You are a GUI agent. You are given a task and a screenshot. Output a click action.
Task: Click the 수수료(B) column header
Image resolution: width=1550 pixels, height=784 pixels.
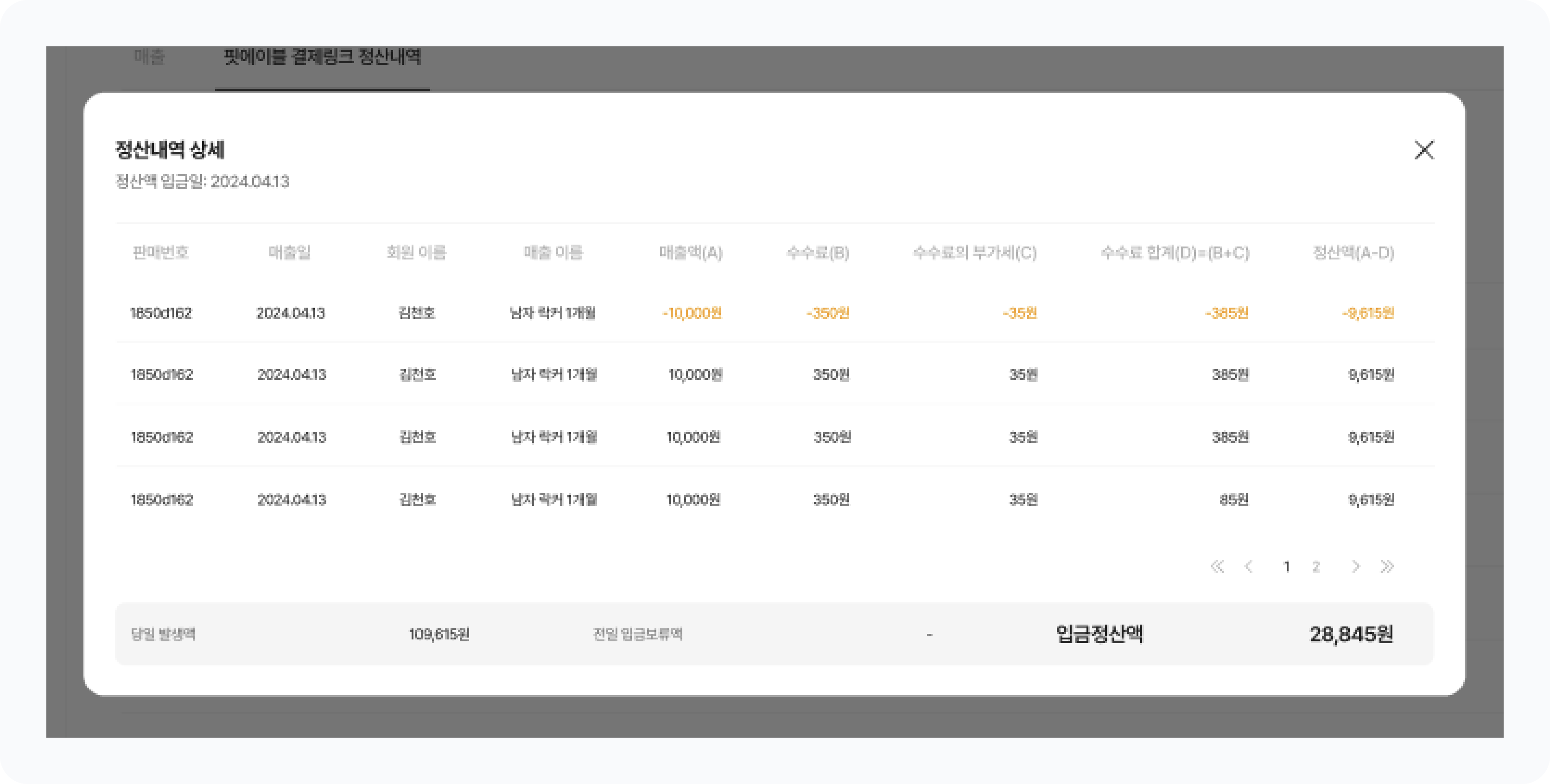click(818, 252)
